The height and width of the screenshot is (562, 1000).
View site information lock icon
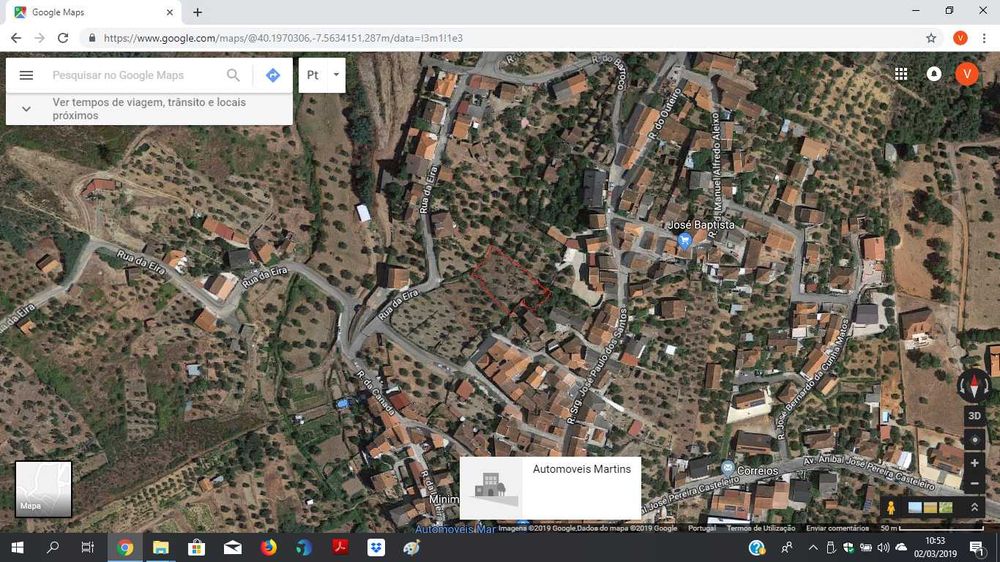coord(92,38)
